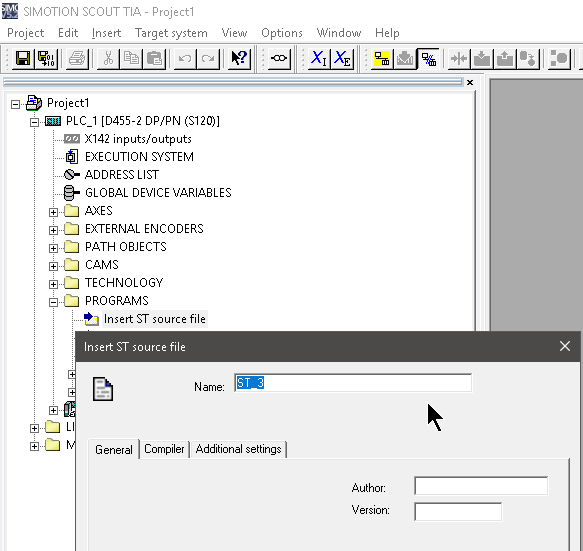Open the Help menu
Viewport: 583px width, 551px height.
[387, 33]
